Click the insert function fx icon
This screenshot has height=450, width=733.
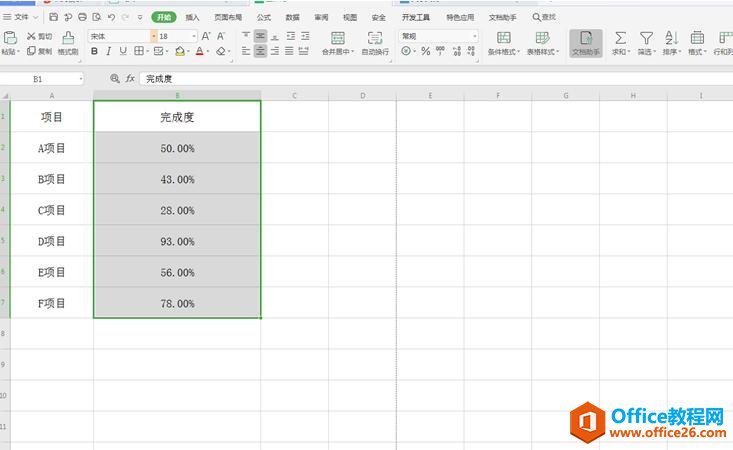click(x=130, y=79)
